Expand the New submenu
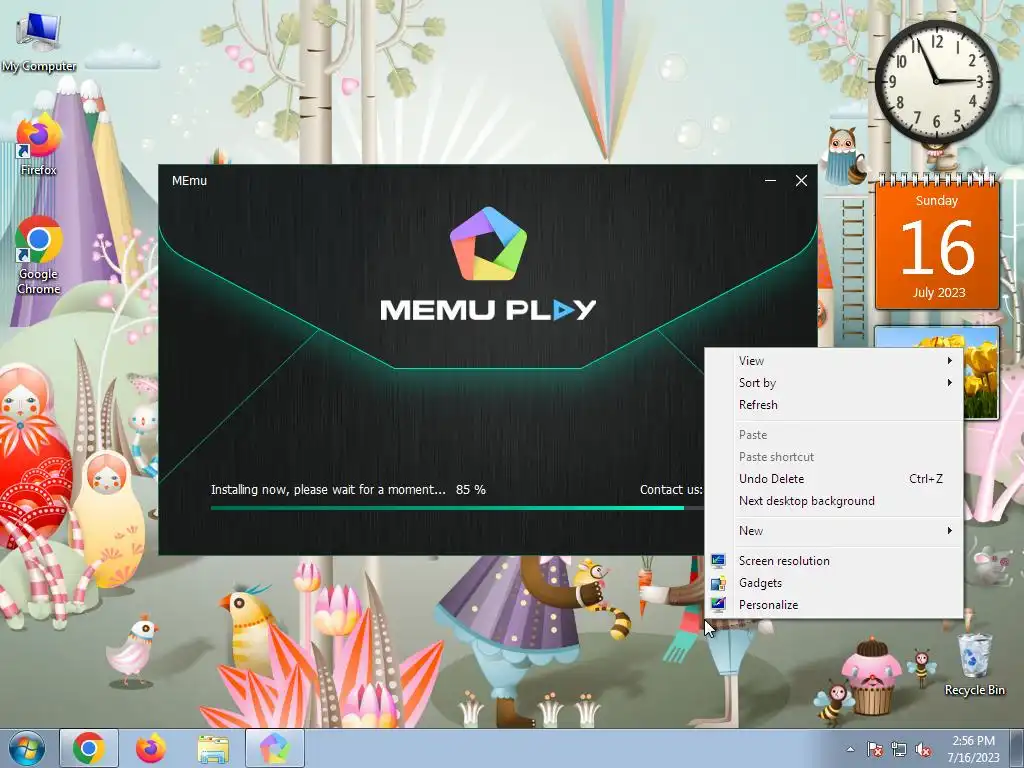The height and width of the screenshot is (768, 1024). pyautogui.click(x=833, y=531)
